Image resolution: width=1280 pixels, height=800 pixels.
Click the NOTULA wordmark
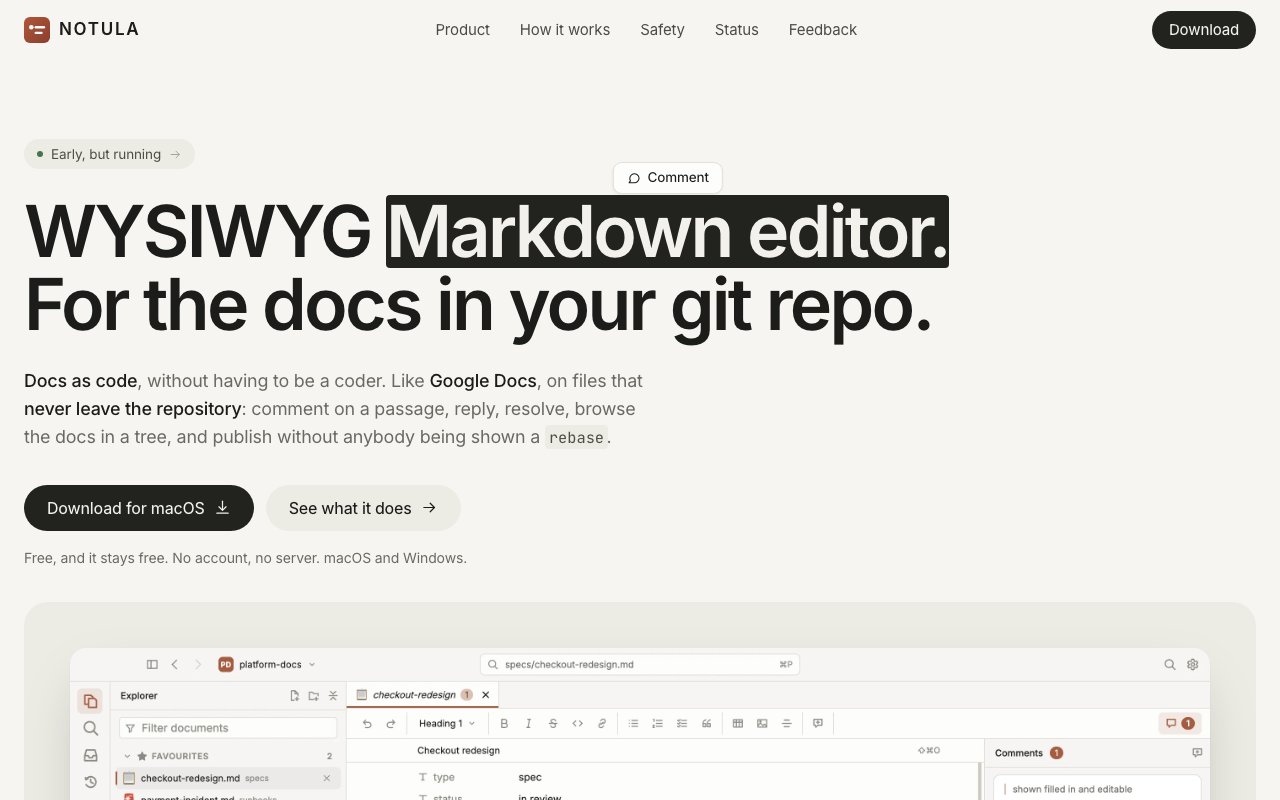coord(99,30)
